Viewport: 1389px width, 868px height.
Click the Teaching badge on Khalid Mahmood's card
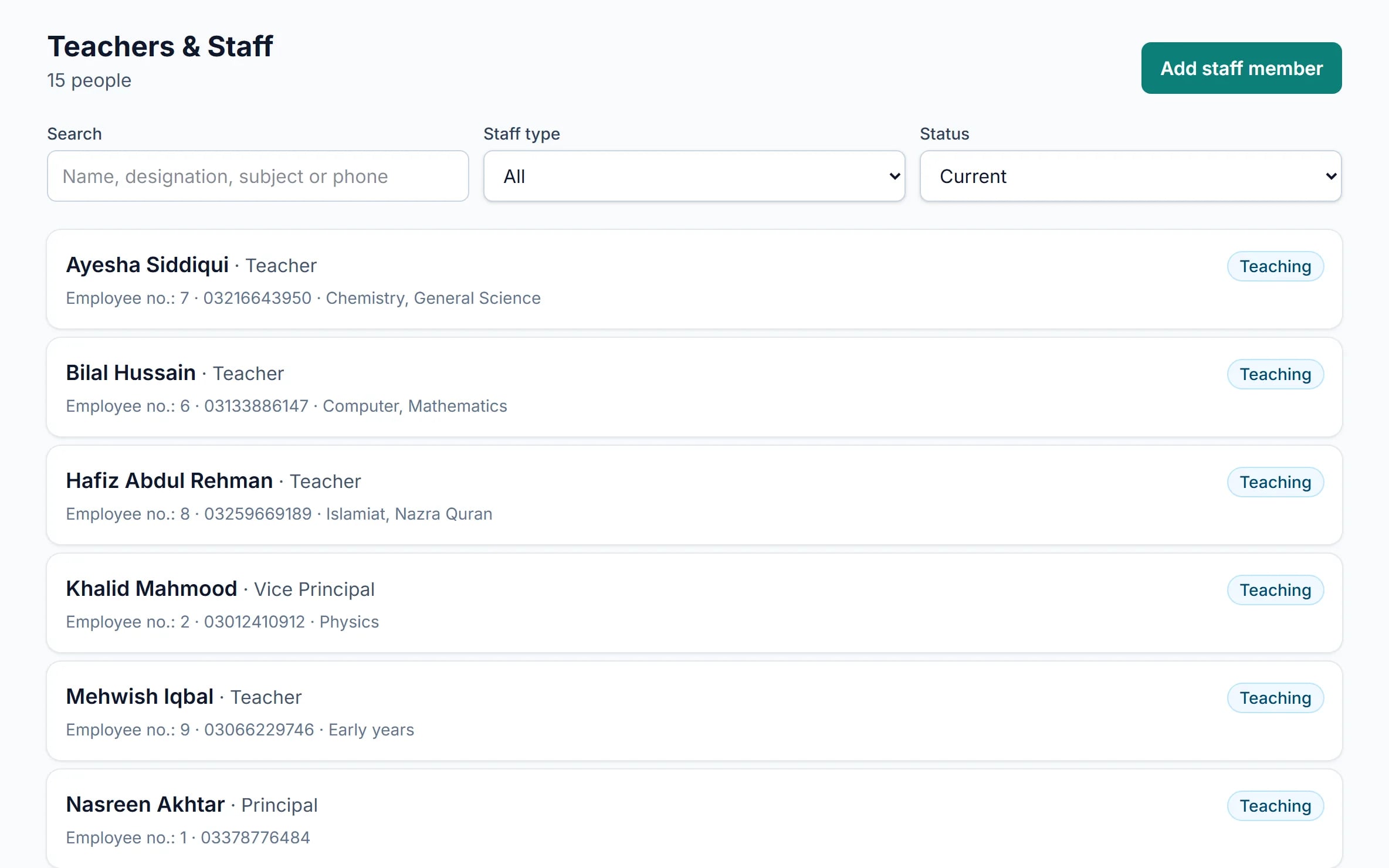pyautogui.click(x=1275, y=590)
